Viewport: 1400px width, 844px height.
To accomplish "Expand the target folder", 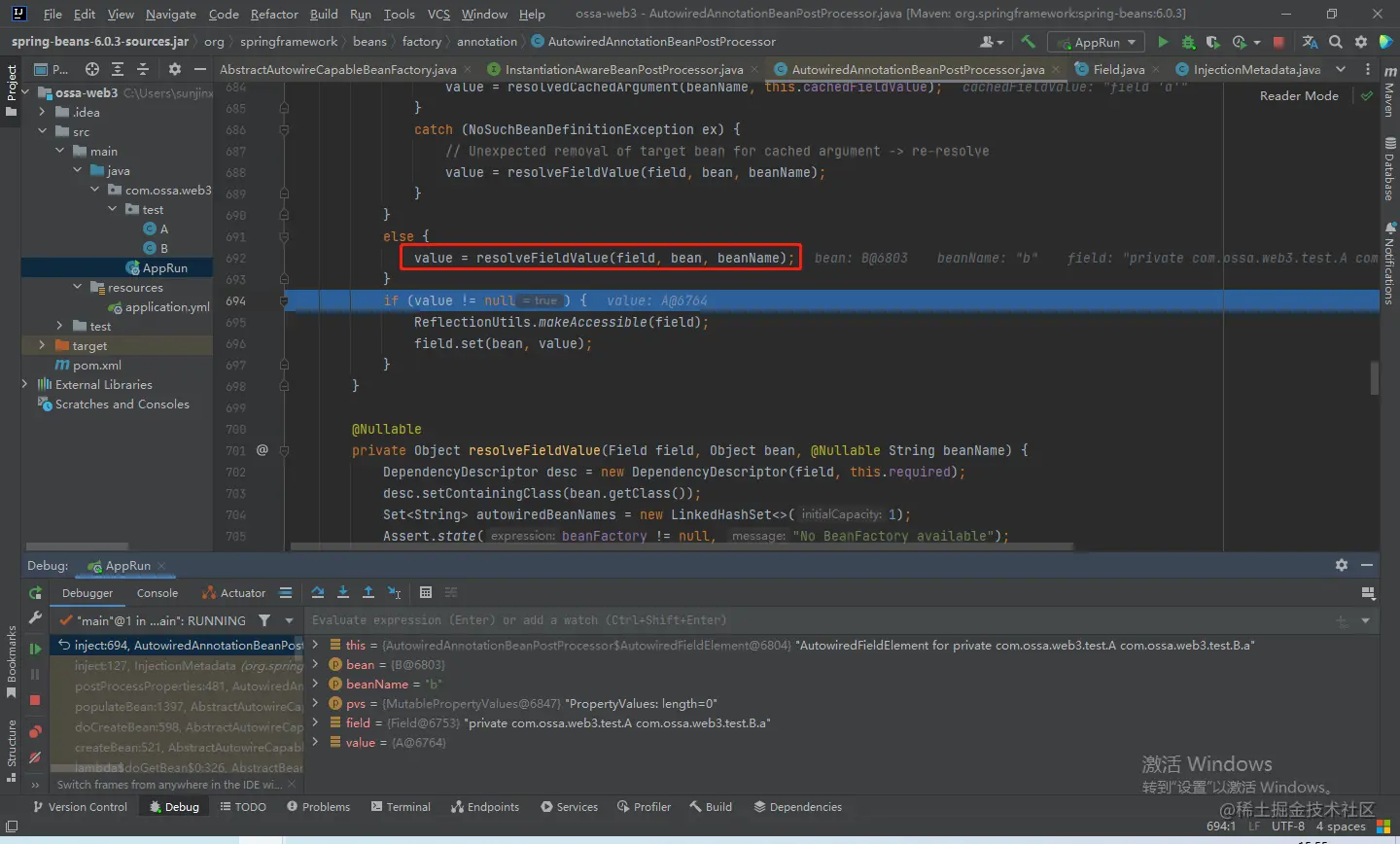I will pyautogui.click(x=42, y=345).
